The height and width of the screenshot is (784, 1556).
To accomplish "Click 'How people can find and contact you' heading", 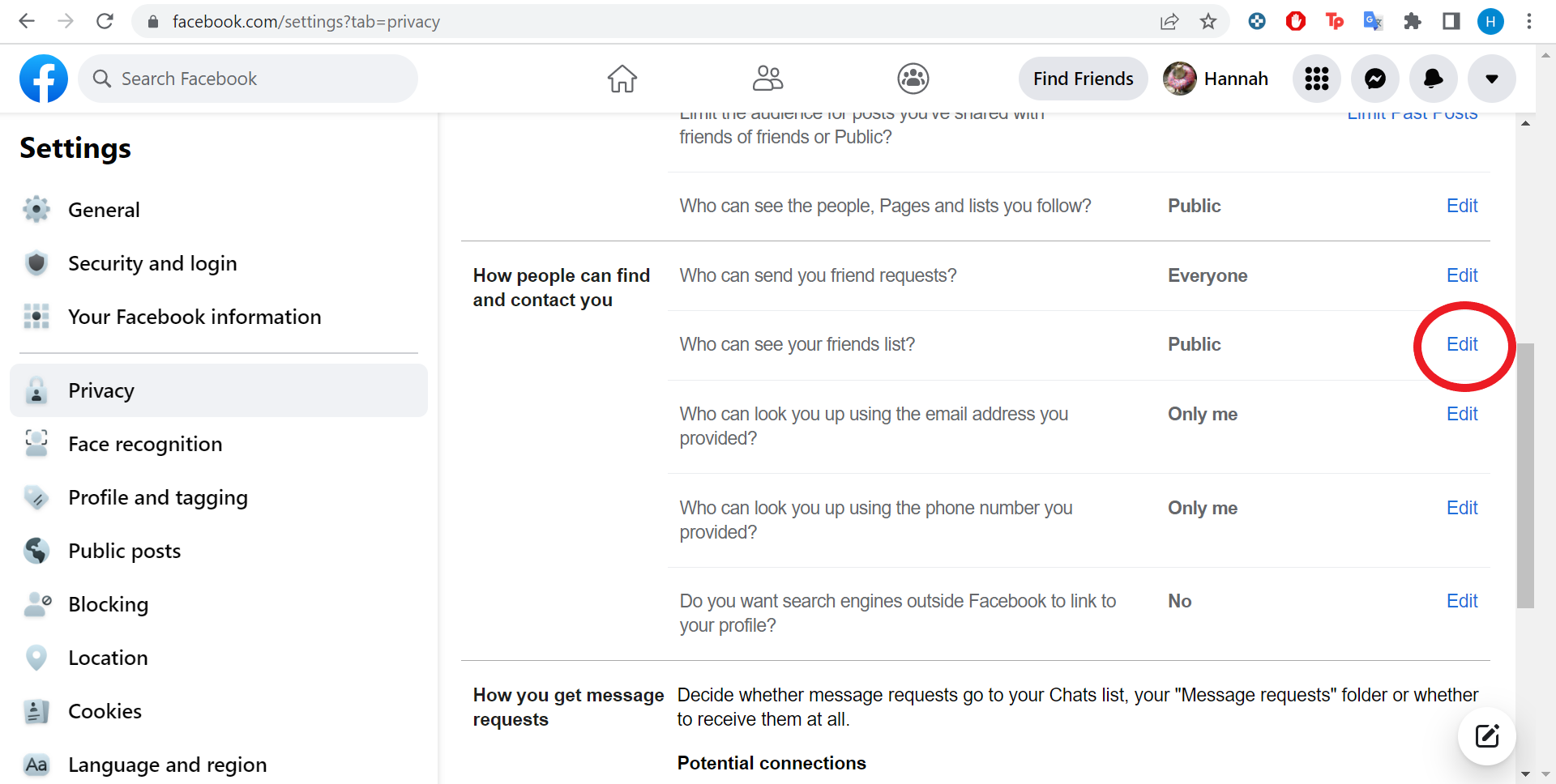I will pyautogui.click(x=562, y=288).
